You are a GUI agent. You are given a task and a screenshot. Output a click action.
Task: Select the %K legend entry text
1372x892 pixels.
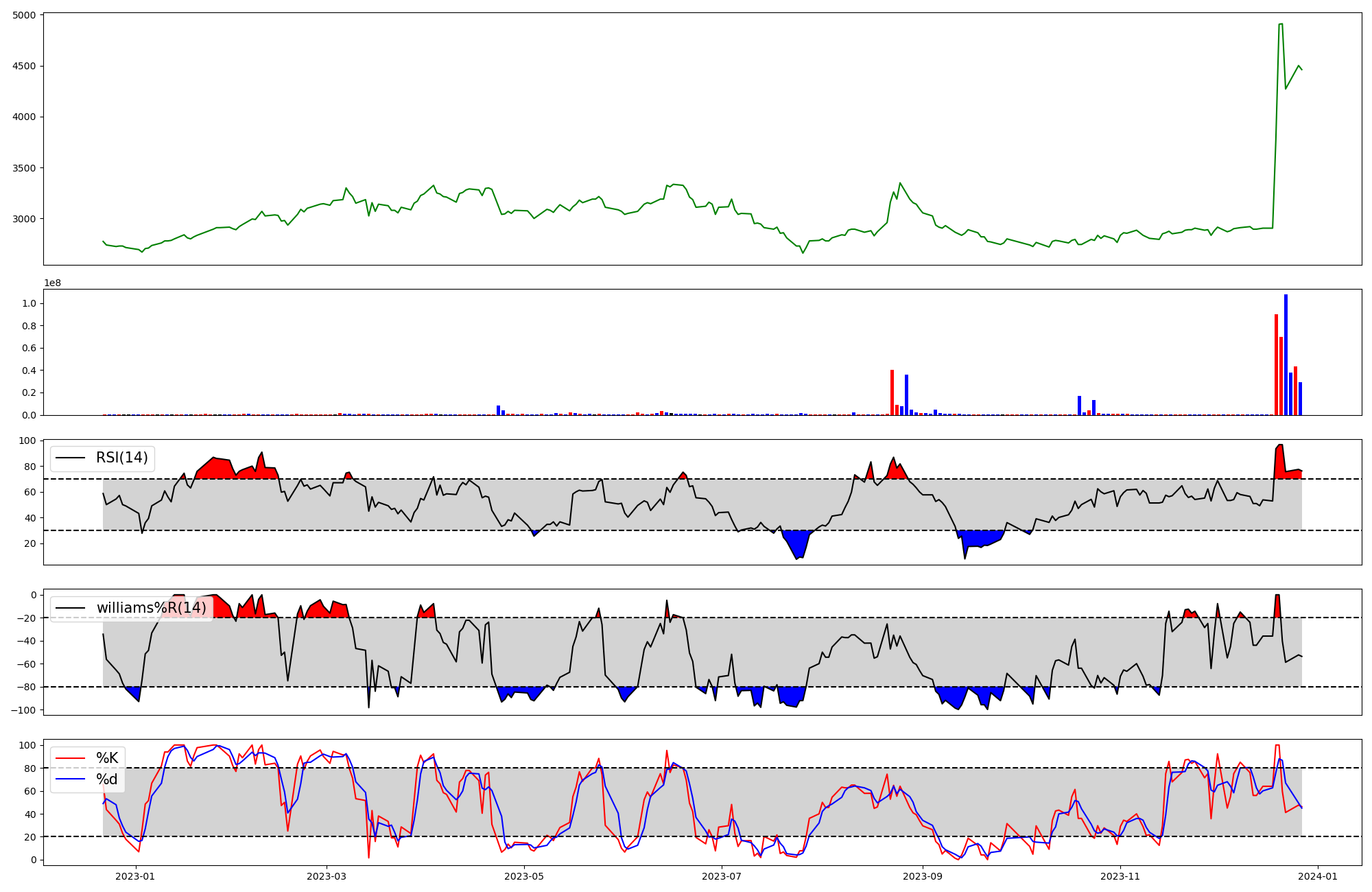point(107,758)
